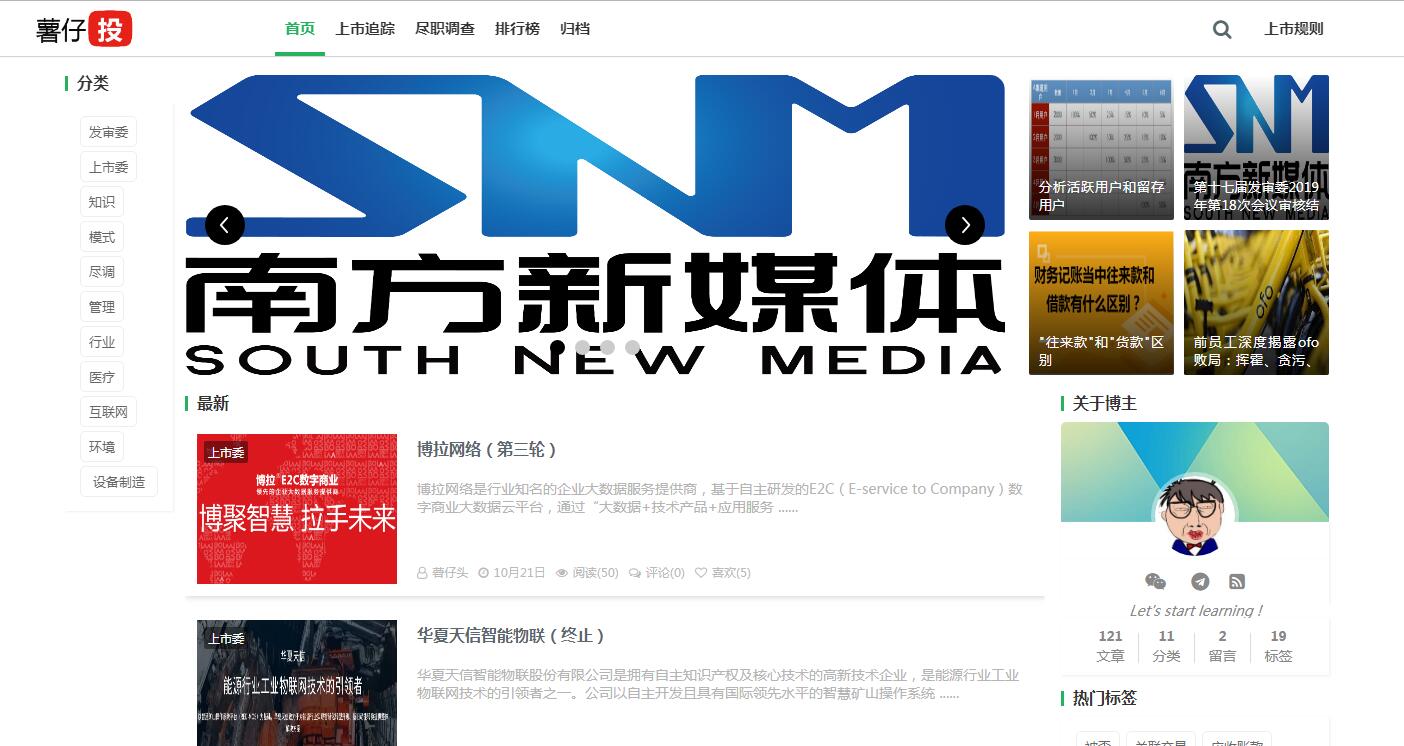This screenshot has width=1404, height=746.
Task: Open the 分析活跃用户和留存用户 thumbnail
Action: tap(1101, 147)
